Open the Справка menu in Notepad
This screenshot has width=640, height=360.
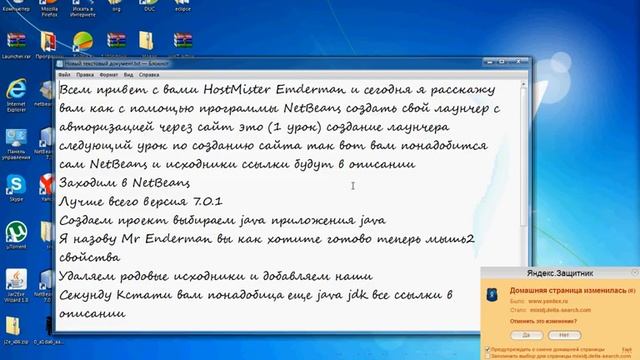click(x=149, y=75)
